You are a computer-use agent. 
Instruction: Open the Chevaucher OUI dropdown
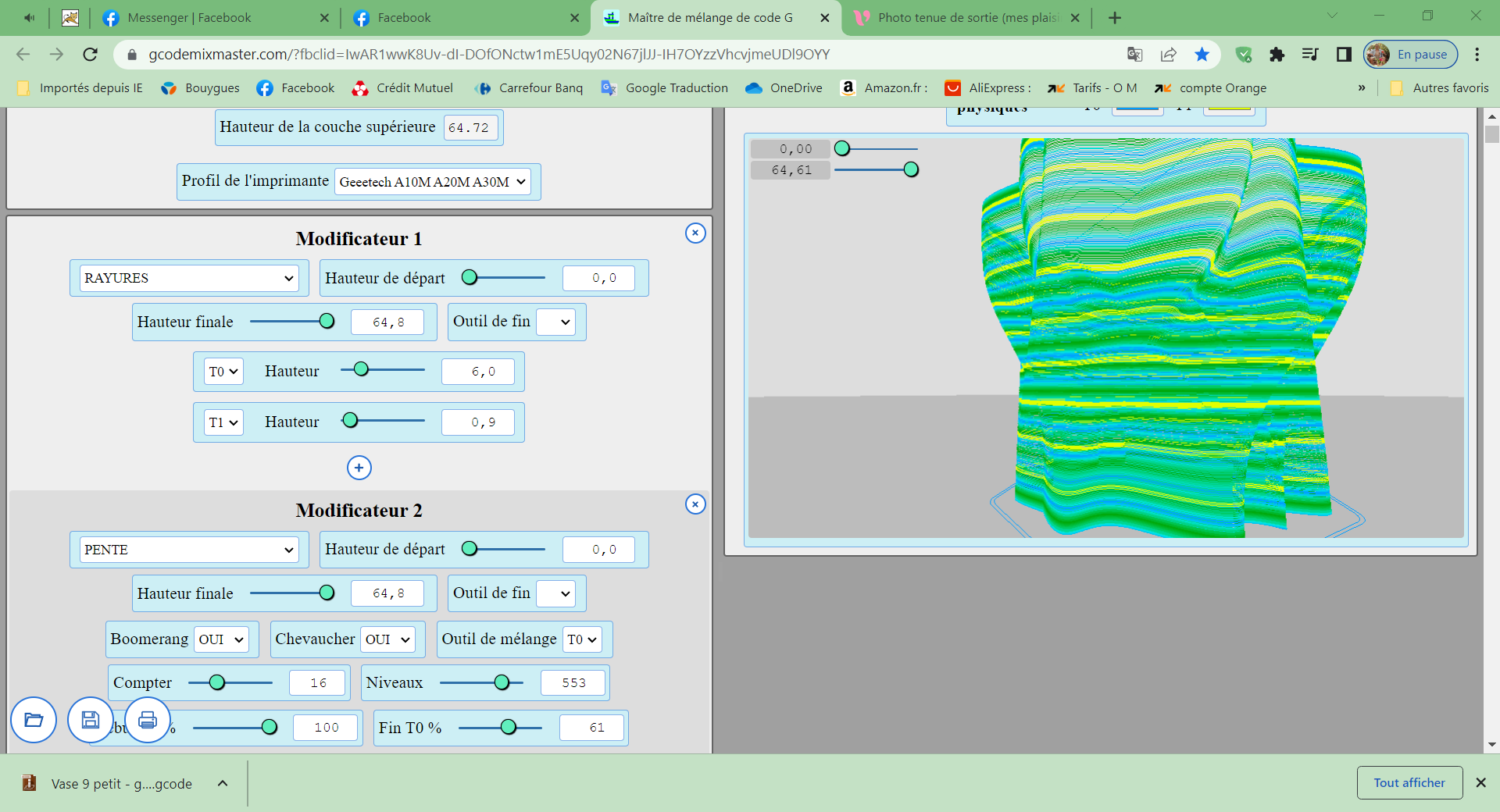(x=387, y=639)
